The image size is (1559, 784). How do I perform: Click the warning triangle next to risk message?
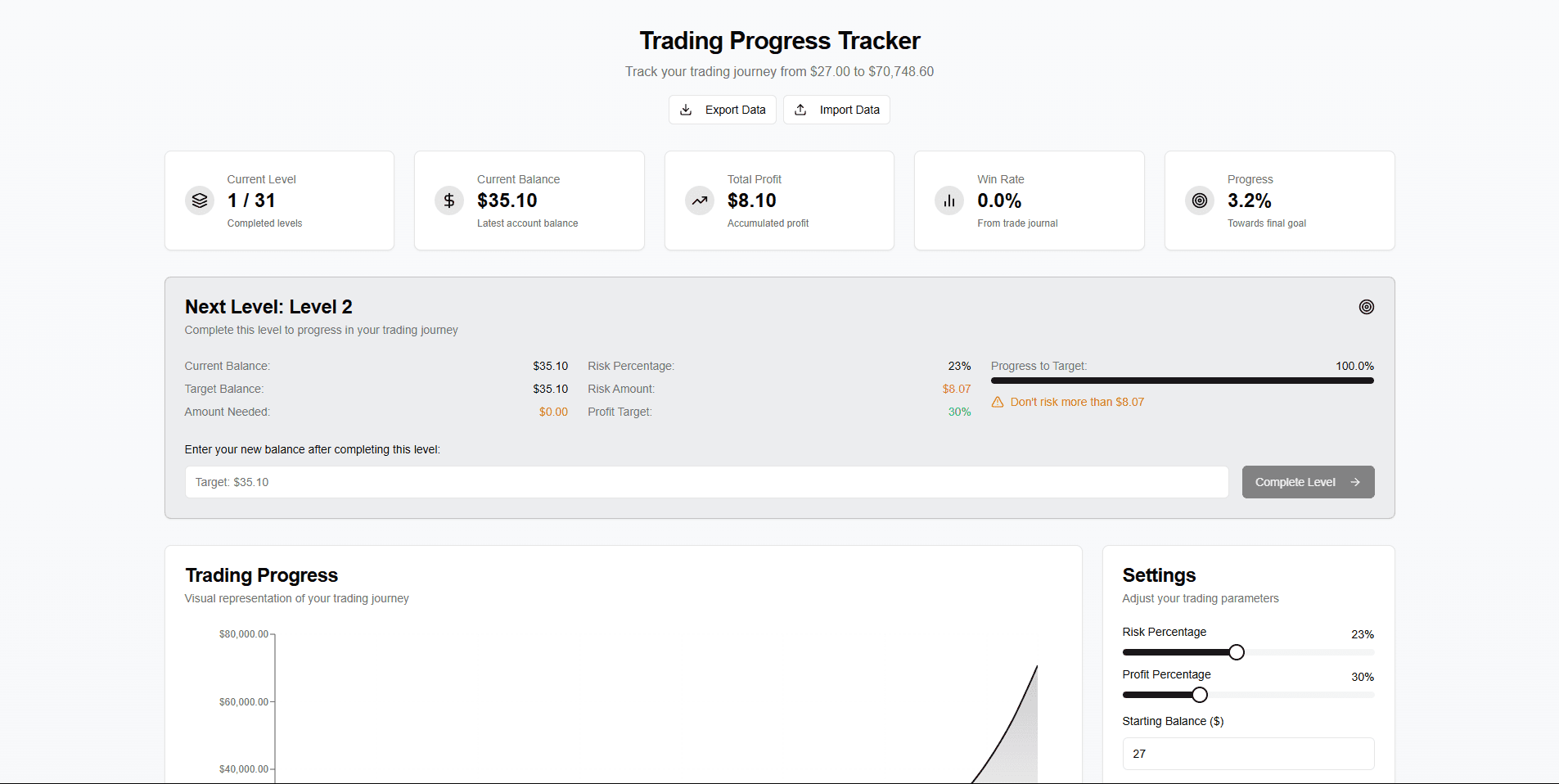998,402
